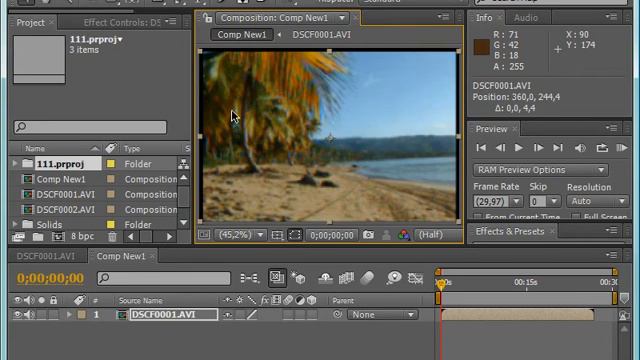Click 8 bpc color depth button

(x=82, y=236)
